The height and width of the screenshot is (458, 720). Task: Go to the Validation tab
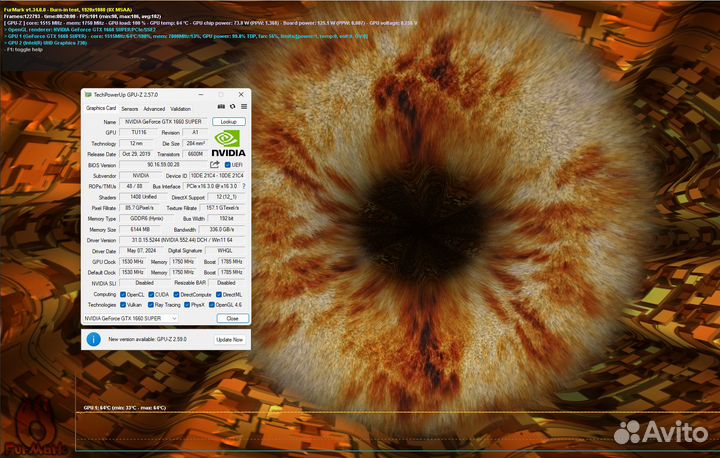pyautogui.click(x=180, y=108)
